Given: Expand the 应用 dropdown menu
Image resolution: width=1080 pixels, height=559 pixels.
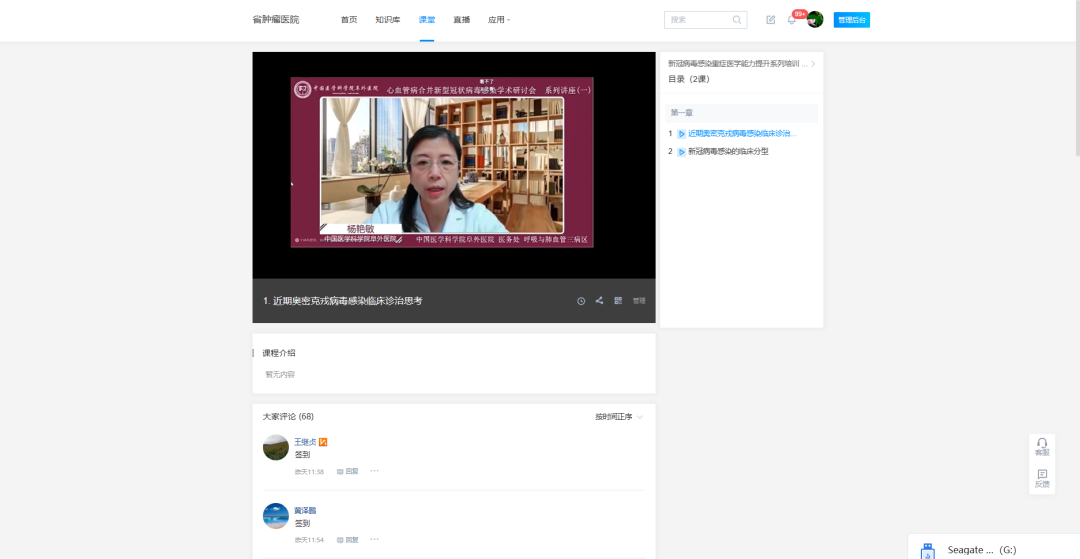Looking at the screenshot, I should [x=499, y=20].
